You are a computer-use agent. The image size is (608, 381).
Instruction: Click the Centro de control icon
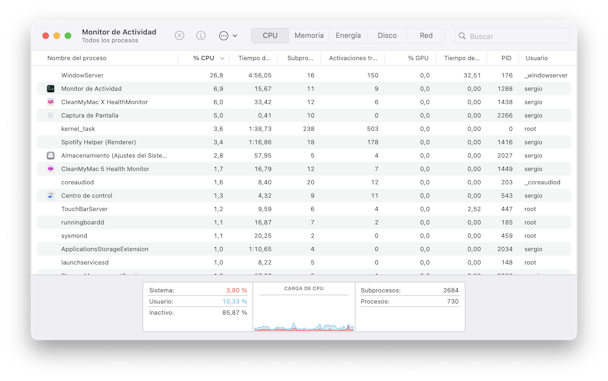click(50, 196)
